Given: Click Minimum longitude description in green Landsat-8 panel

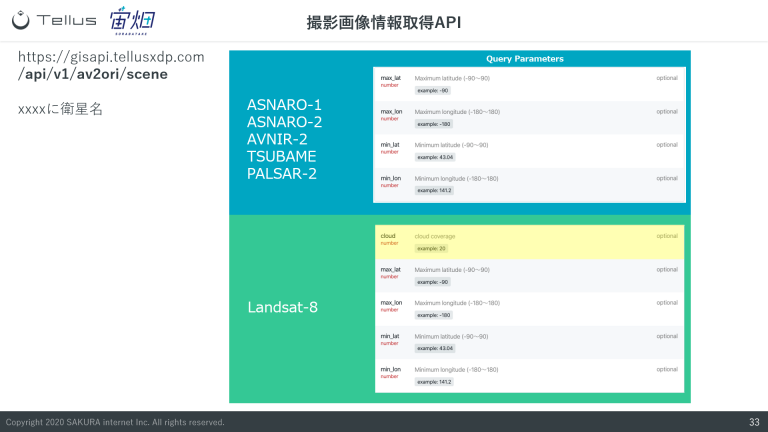Looking at the screenshot, I should 456,370.
